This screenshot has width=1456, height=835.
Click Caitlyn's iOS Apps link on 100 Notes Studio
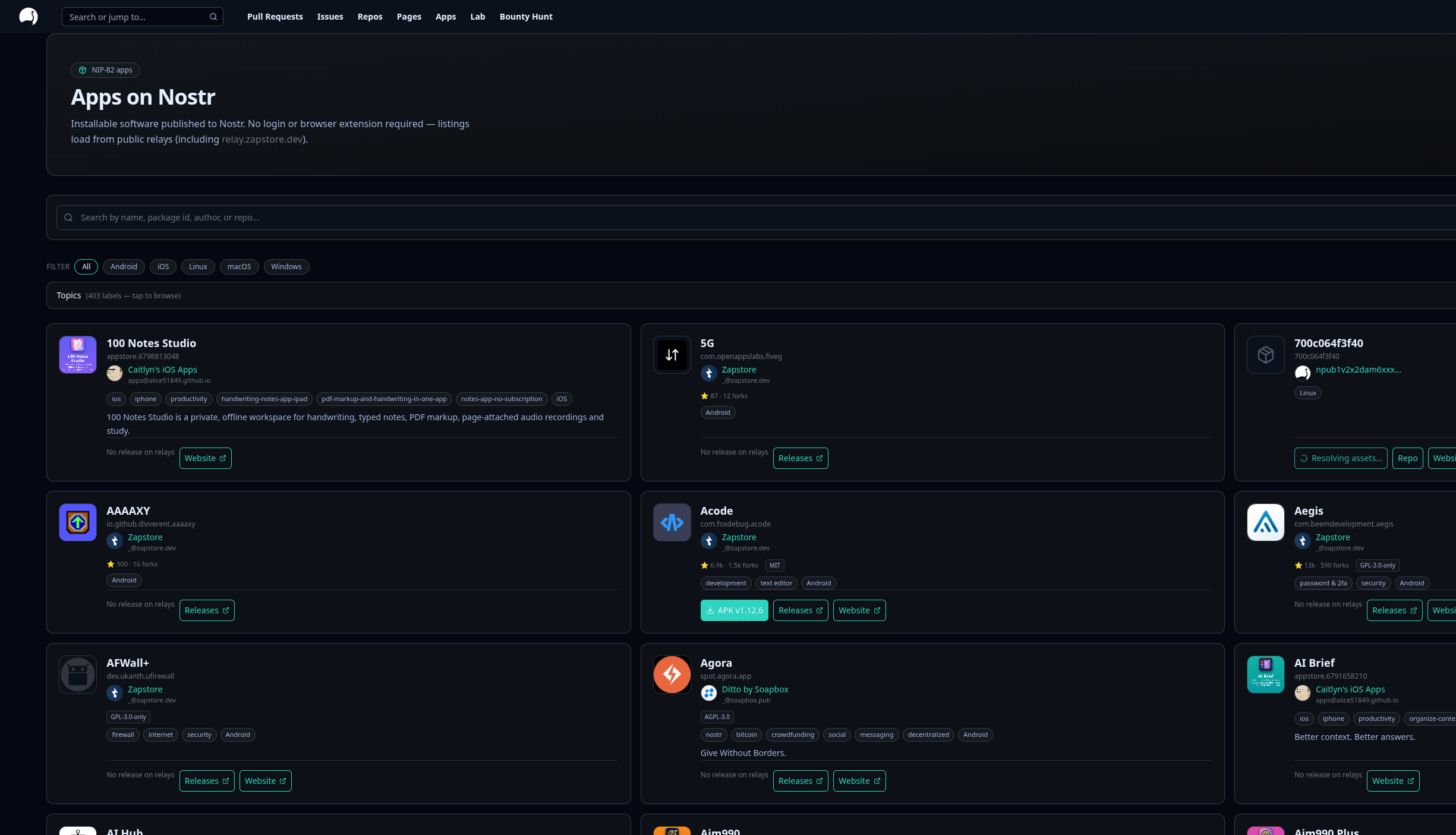(162, 370)
